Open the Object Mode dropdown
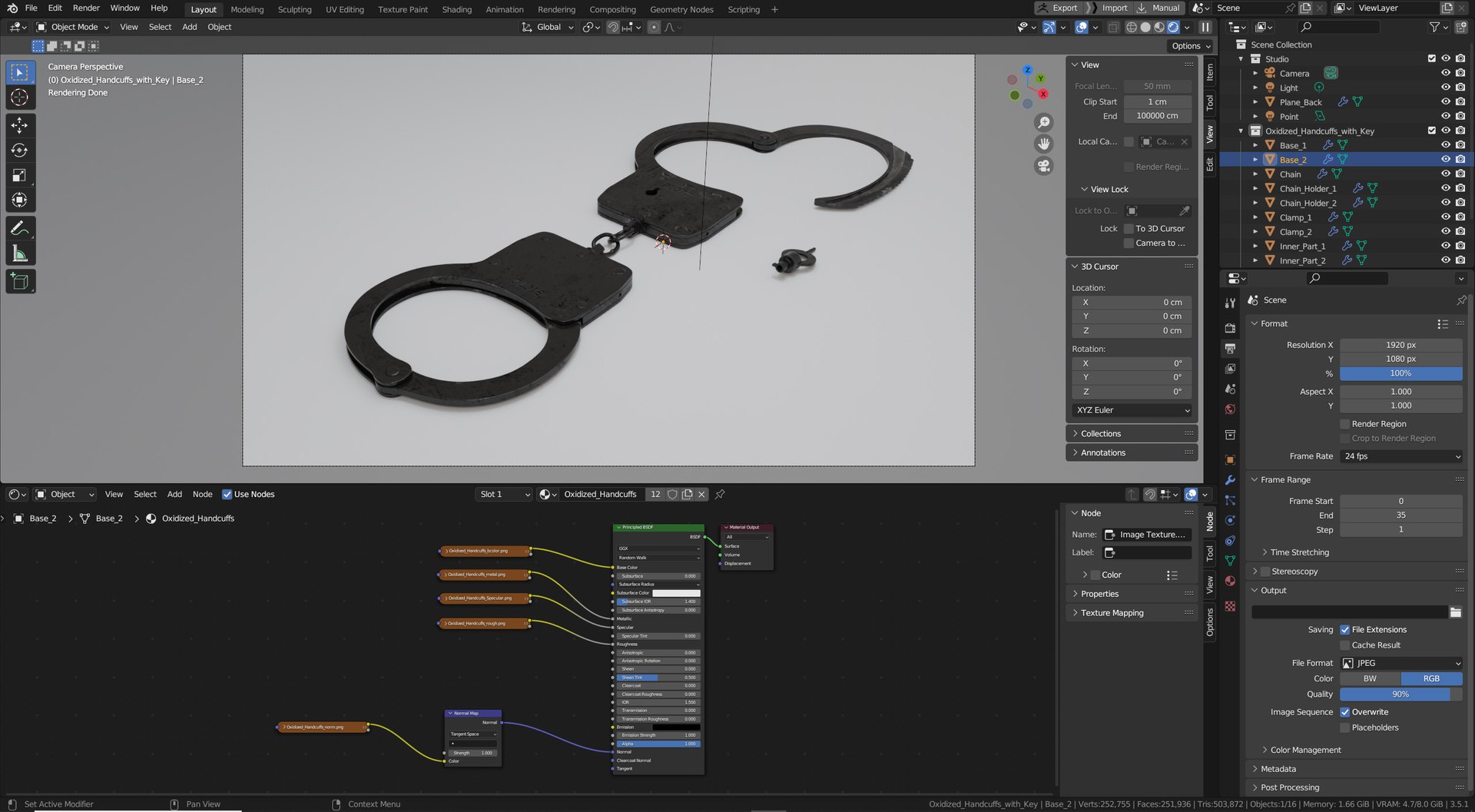Image resolution: width=1475 pixels, height=812 pixels. pos(73,27)
